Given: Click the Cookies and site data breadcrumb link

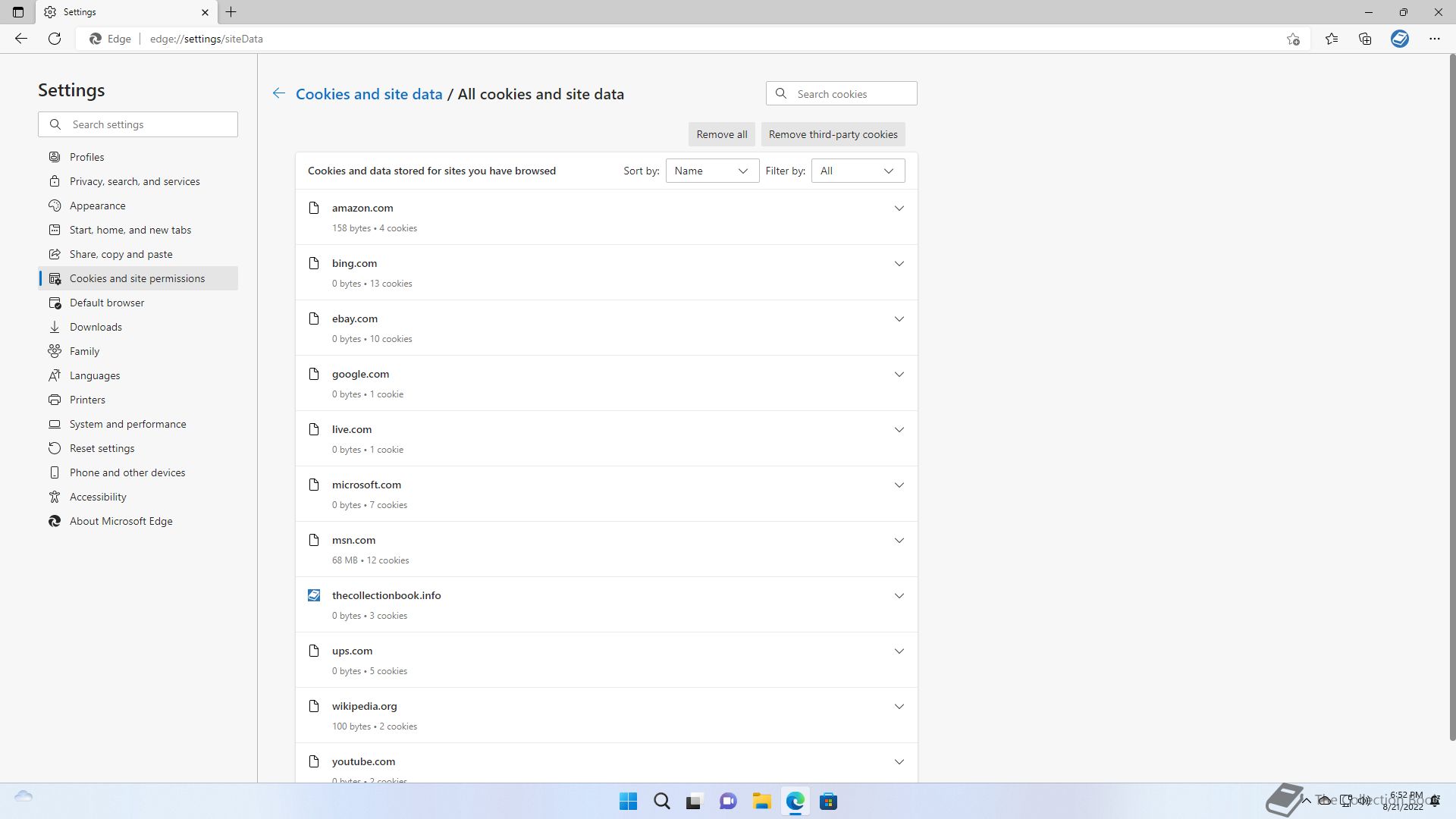Looking at the screenshot, I should pyautogui.click(x=369, y=94).
